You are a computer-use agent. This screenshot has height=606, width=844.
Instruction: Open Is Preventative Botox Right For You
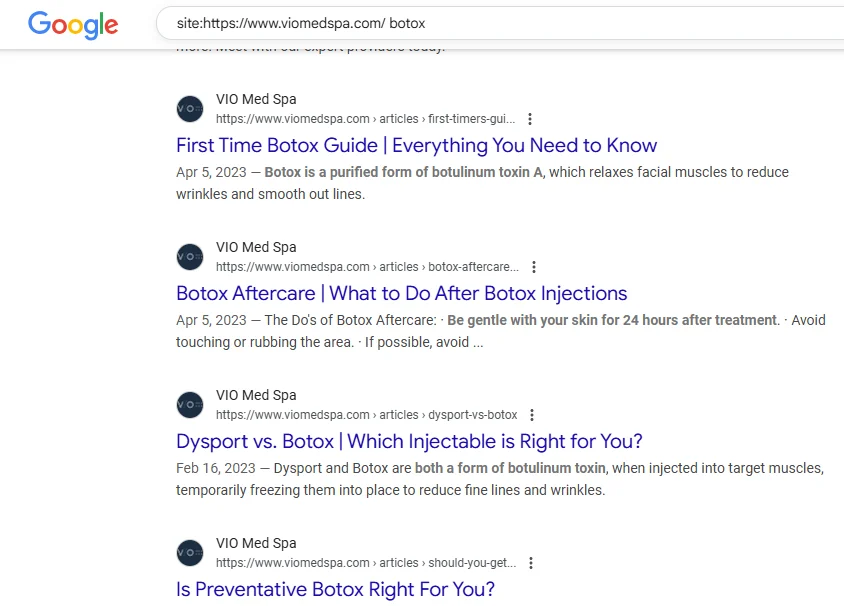click(335, 589)
